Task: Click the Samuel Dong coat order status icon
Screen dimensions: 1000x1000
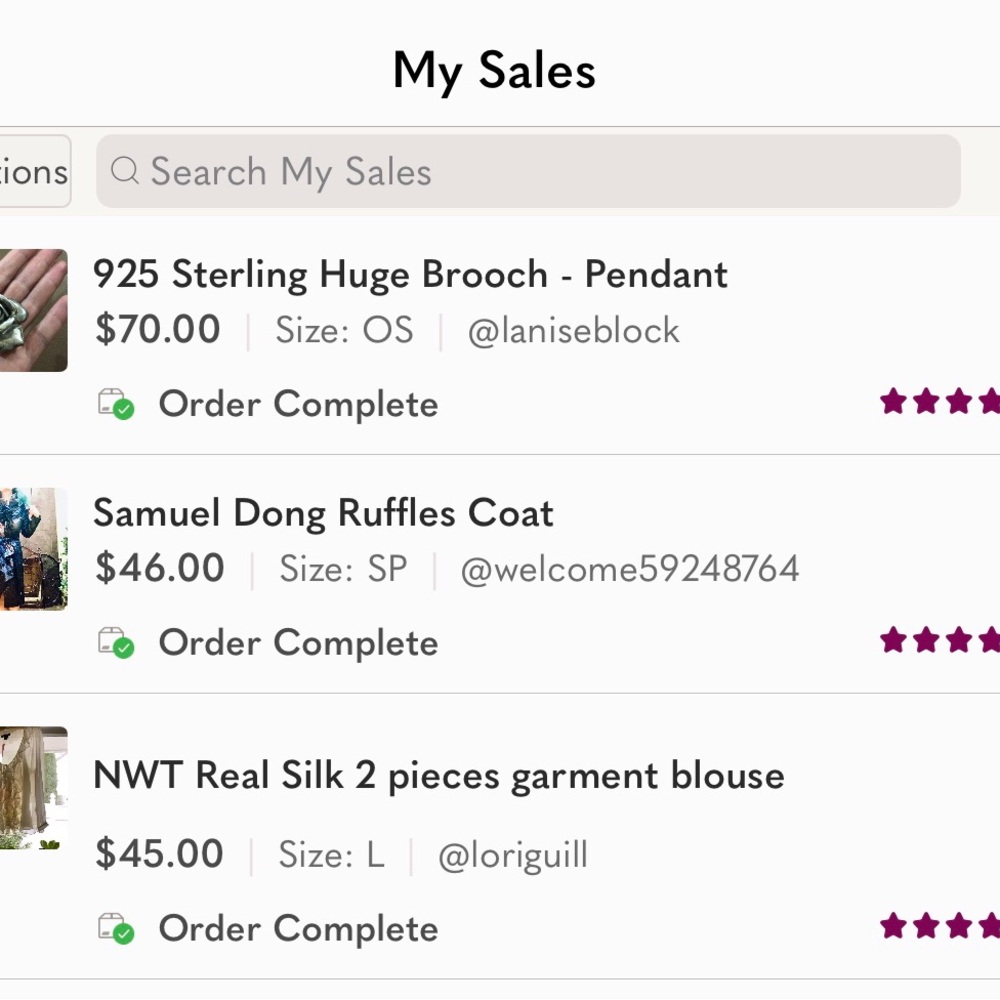Action: point(115,642)
